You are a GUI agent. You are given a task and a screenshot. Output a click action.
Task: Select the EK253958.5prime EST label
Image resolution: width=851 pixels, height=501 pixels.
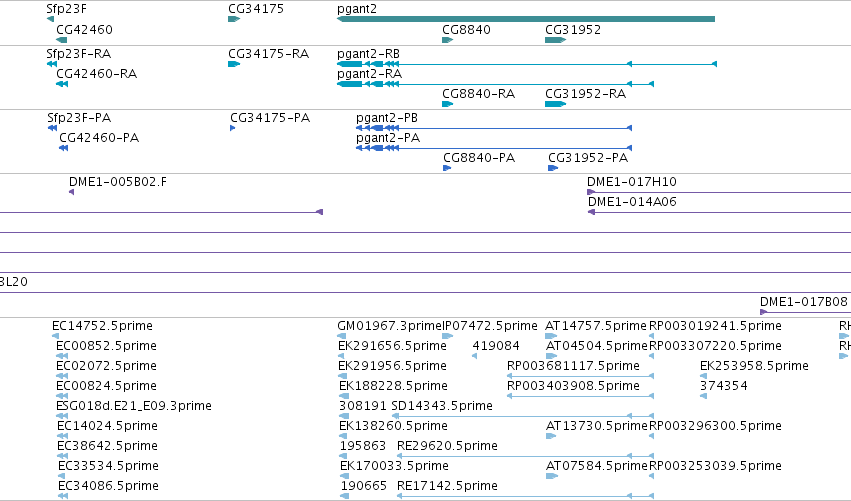754,366
